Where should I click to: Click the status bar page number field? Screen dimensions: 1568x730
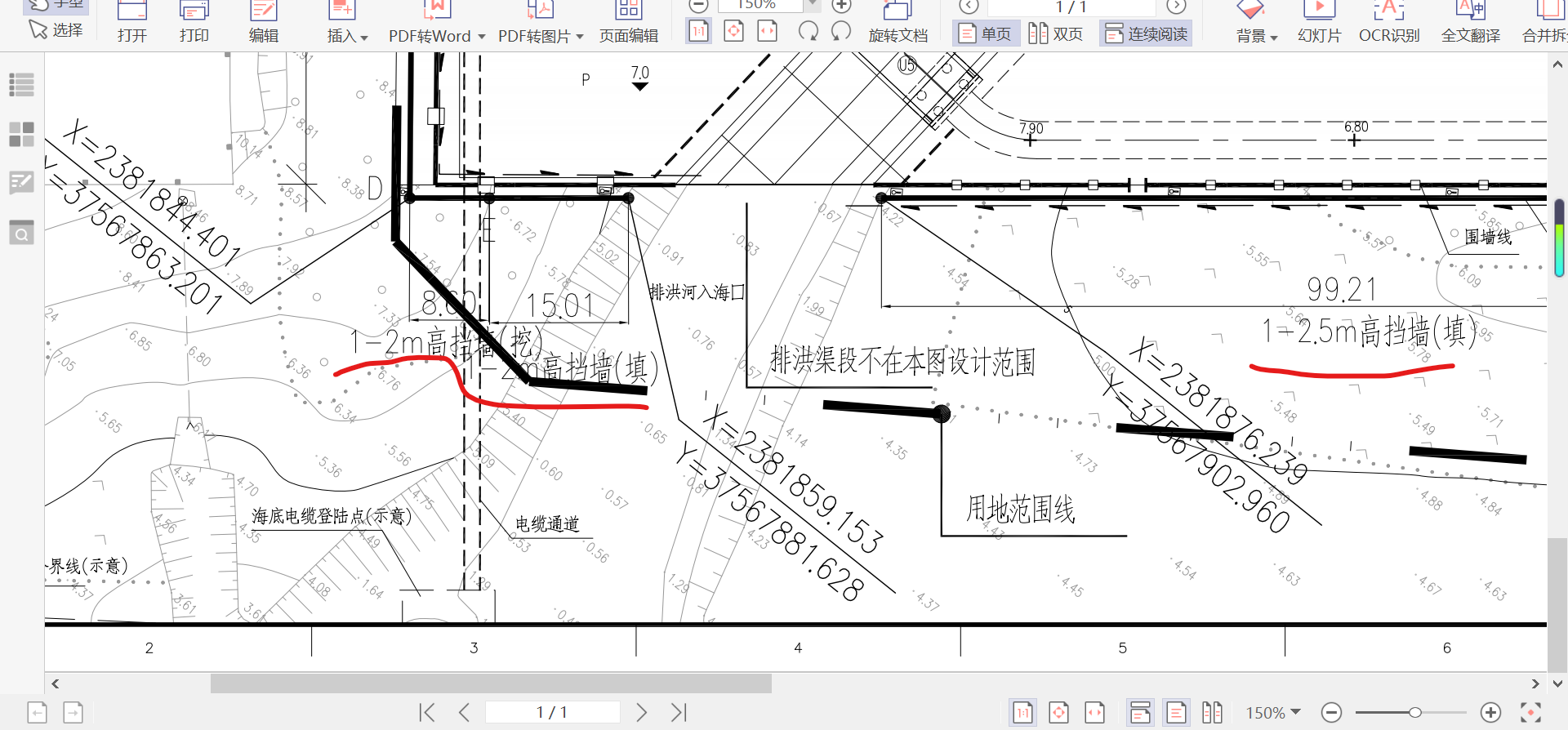[553, 712]
